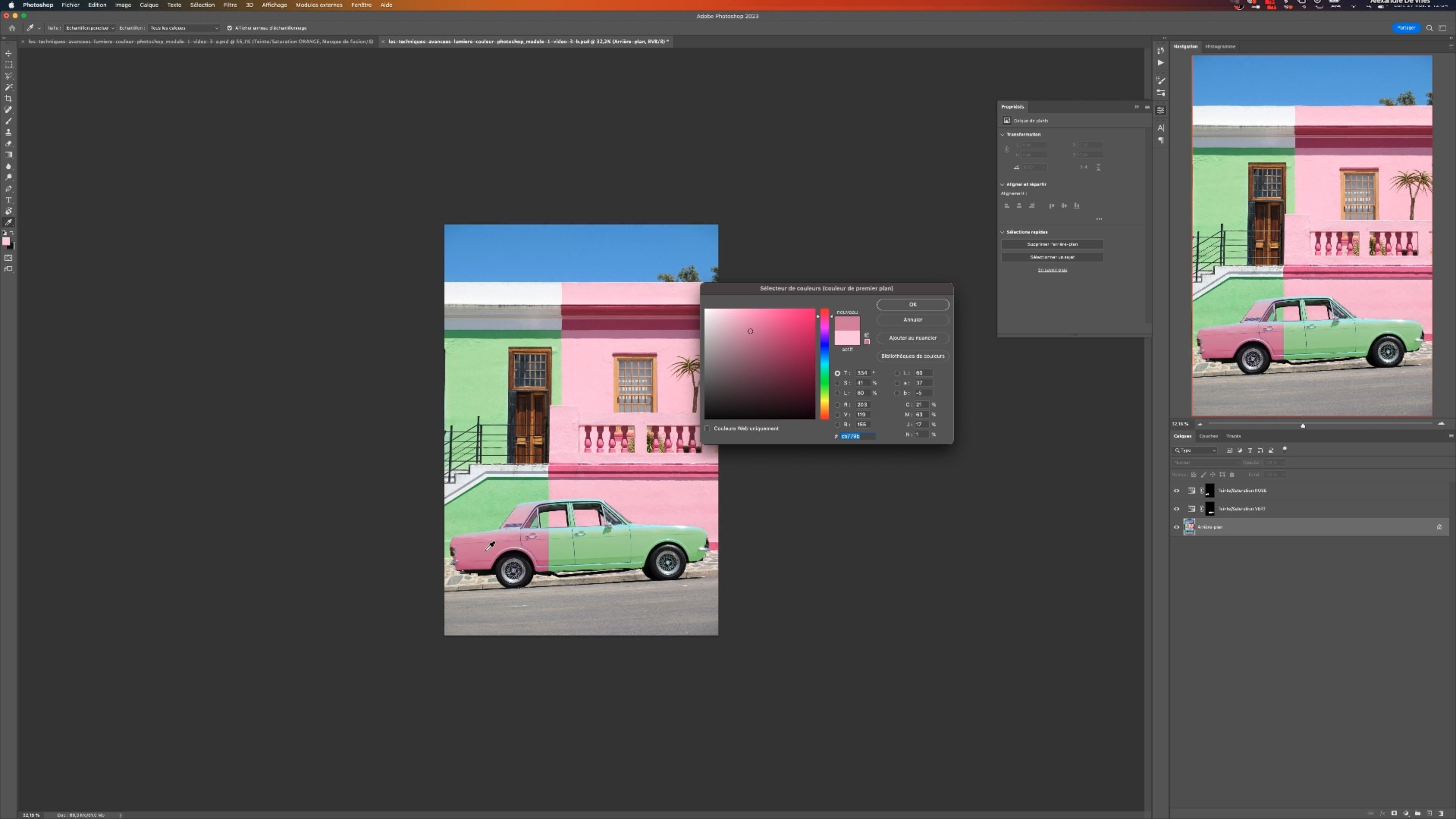Select the Move tool
Screen dimensions: 1456x819
point(8,54)
